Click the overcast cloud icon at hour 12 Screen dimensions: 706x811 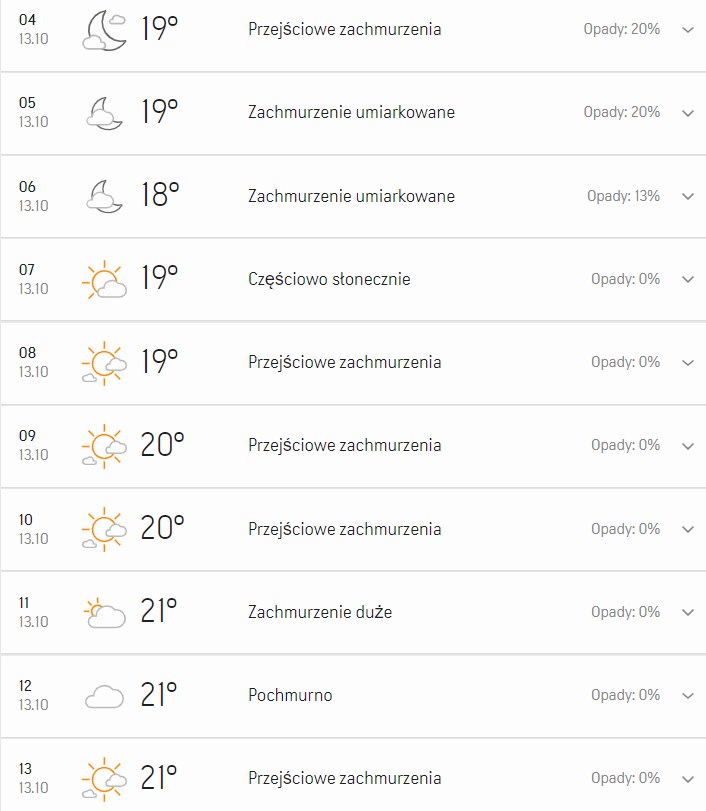coord(104,696)
